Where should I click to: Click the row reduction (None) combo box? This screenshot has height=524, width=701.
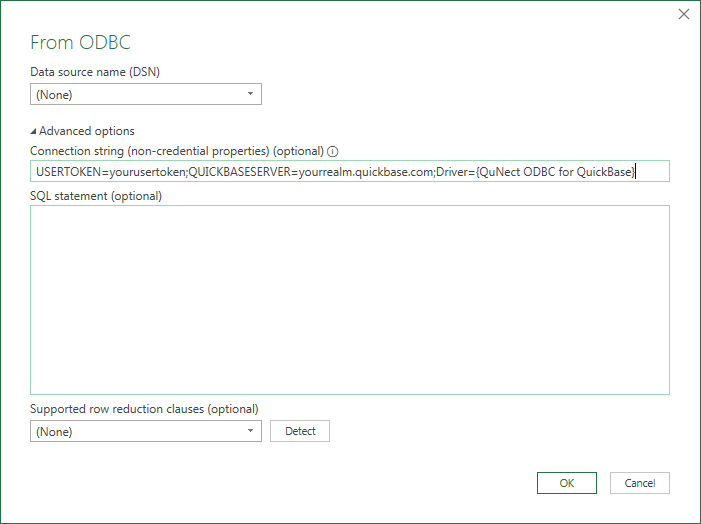pyautogui.click(x=146, y=431)
